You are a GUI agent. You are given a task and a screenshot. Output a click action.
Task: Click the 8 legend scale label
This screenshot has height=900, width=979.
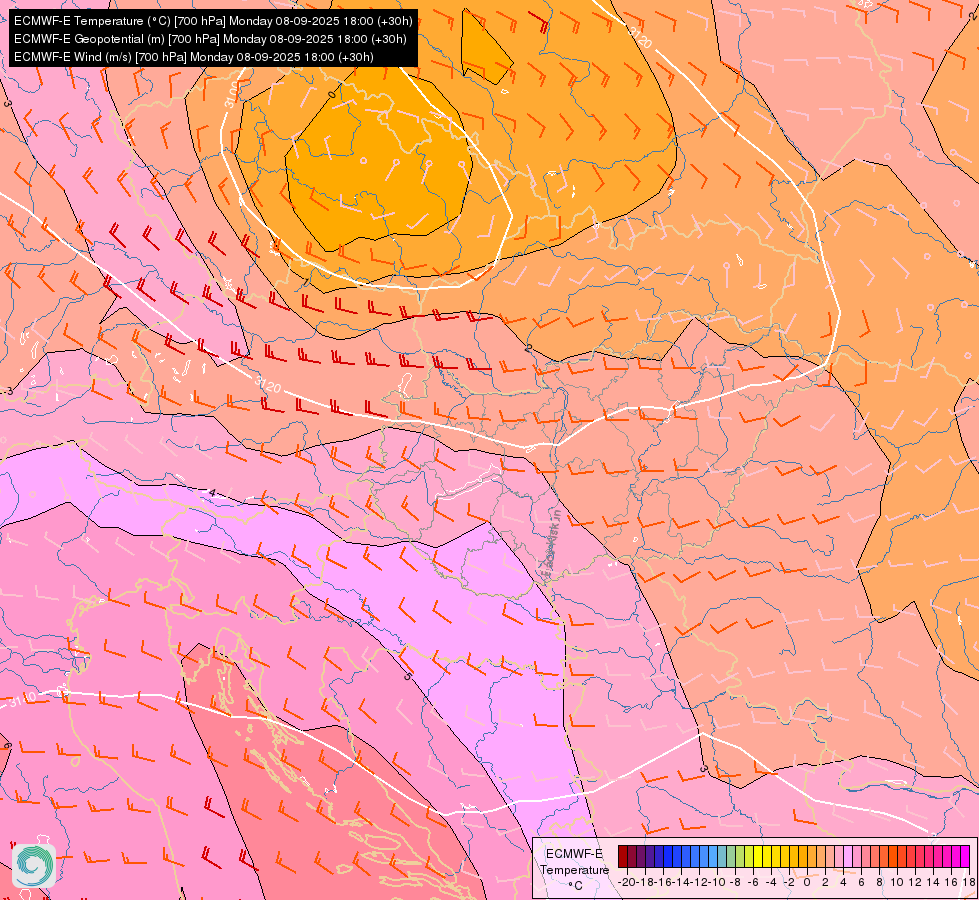point(879,882)
